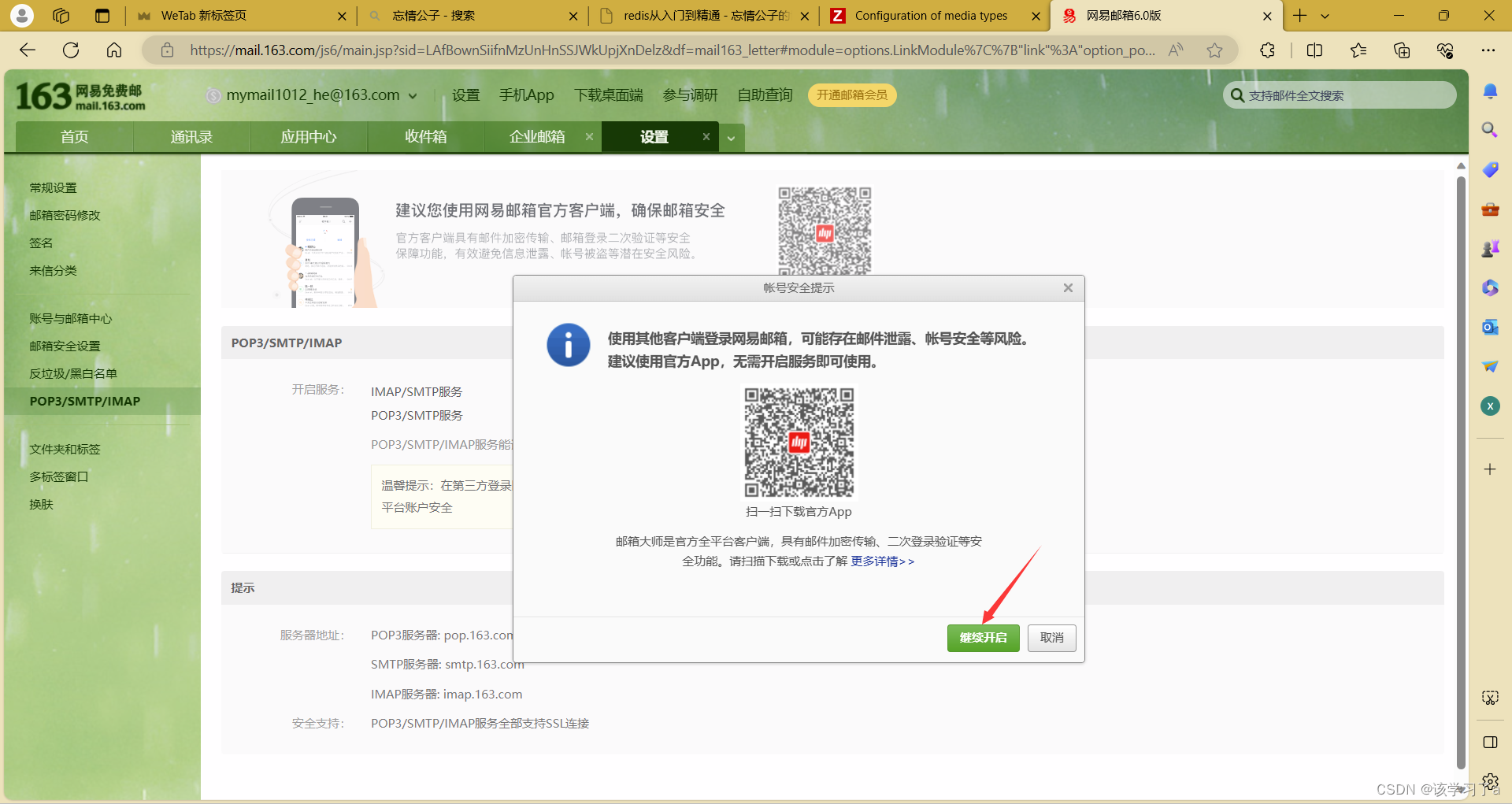
Task: Open browser extensions puzzle icon
Action: [1267, 50]
